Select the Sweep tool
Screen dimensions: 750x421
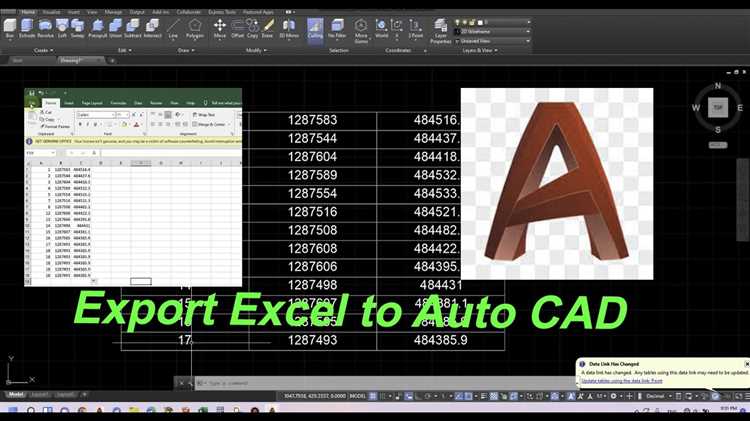click(x=77, y=28)
